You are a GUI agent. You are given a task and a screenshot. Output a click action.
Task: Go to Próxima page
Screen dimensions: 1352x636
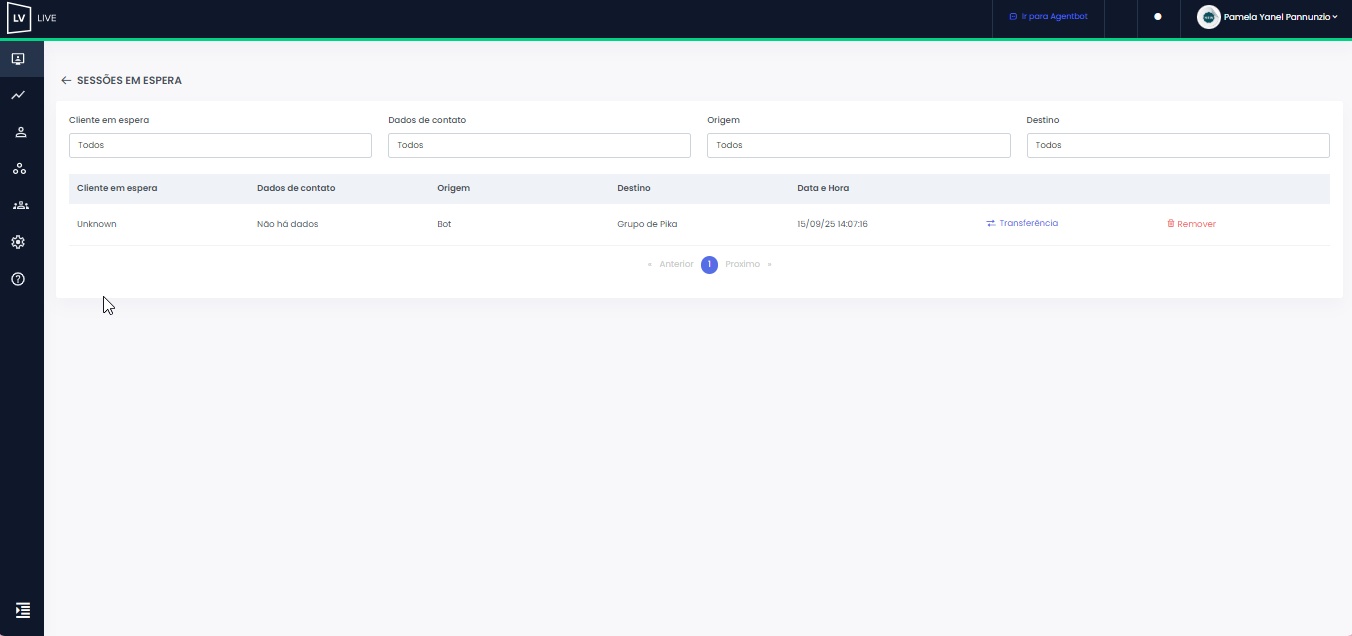742,264
